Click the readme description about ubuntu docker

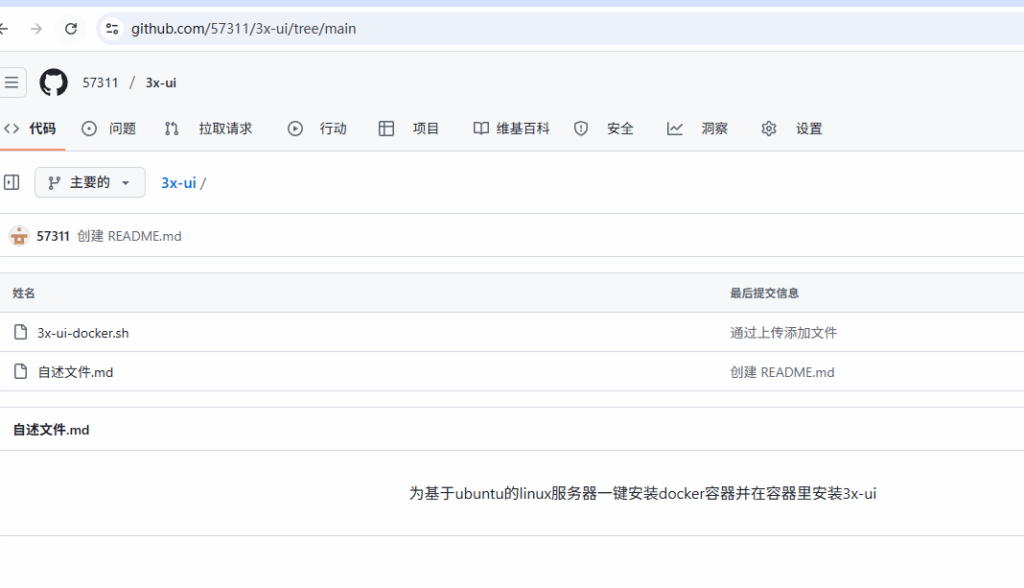[x=643, y=493]
